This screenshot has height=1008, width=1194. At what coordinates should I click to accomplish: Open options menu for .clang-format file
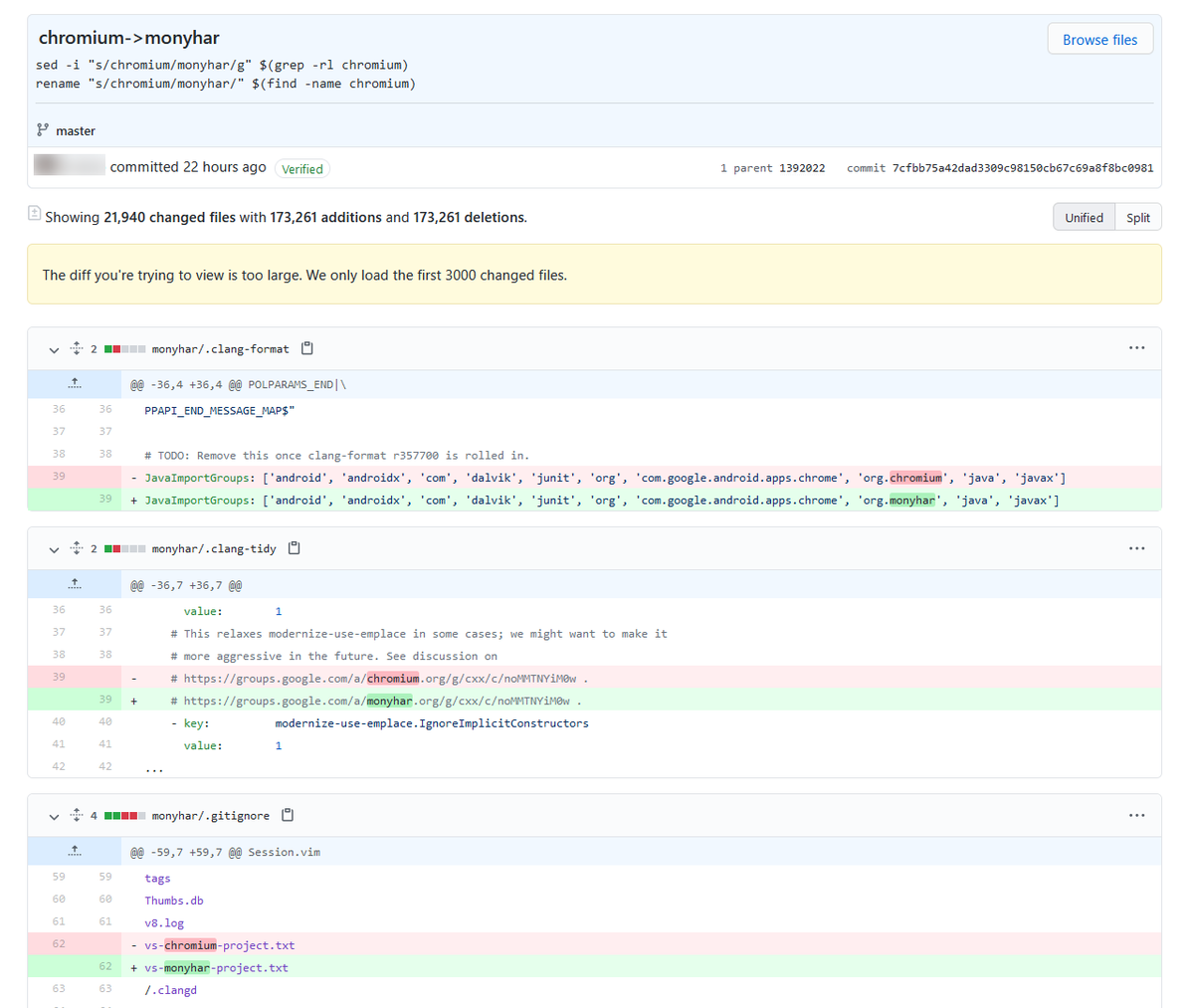click(1136, 348)
